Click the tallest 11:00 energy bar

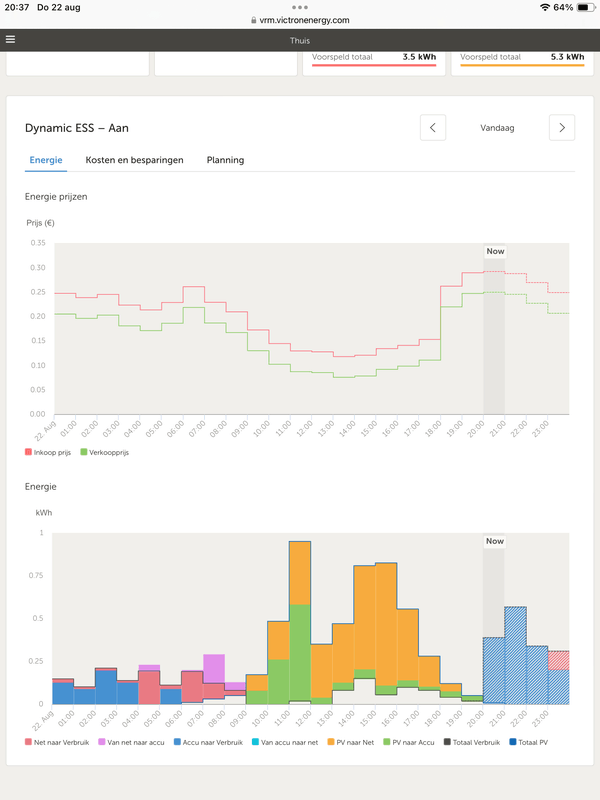300,620
